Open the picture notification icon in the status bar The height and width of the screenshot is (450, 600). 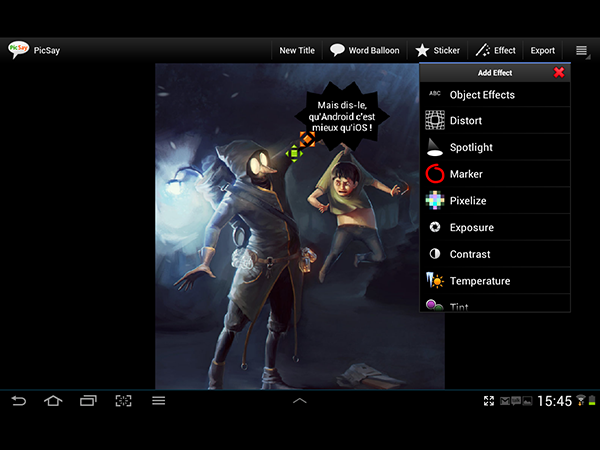pyautogui.click(x=527, y=401)
